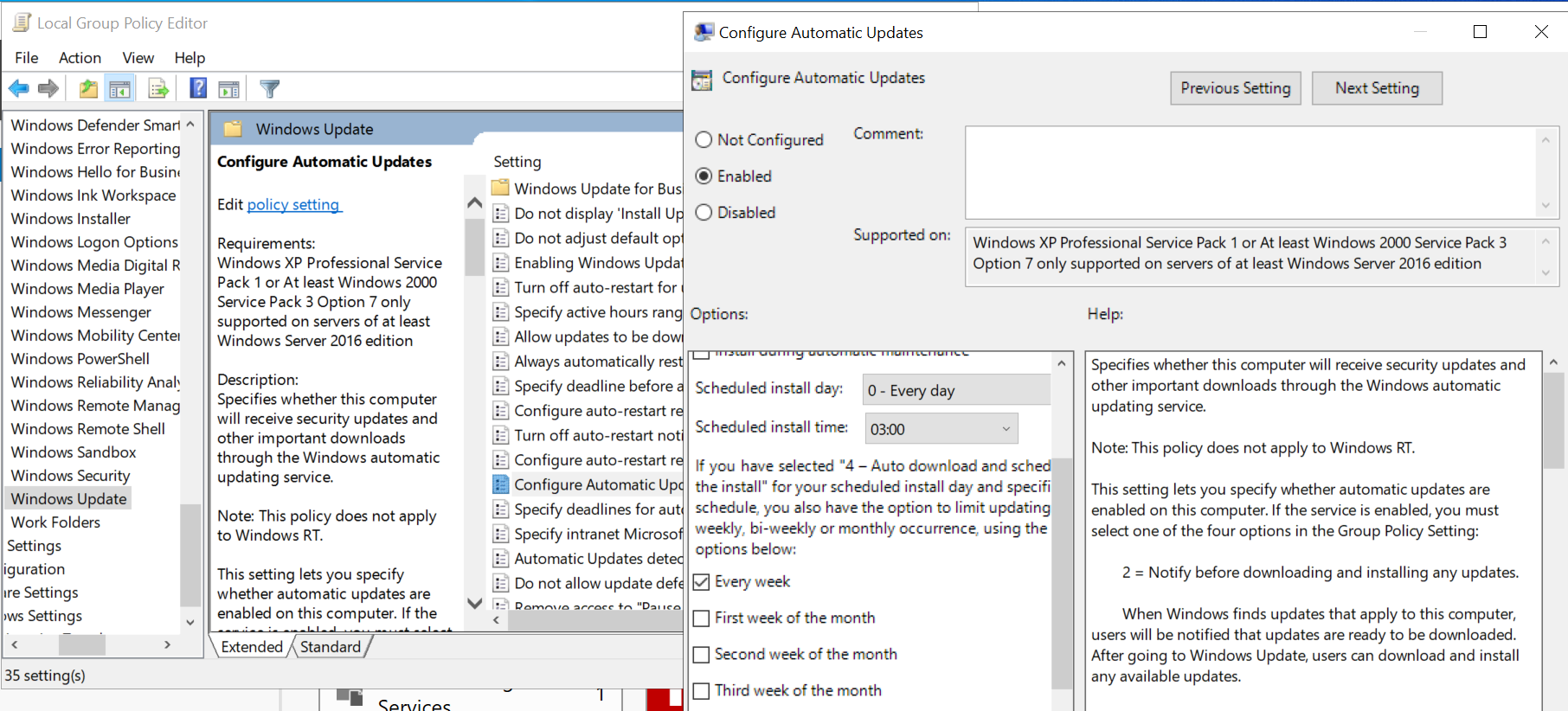Toggle the show/hide action pane icon
Screen dimensions: 1568x711
coord(229,88)
